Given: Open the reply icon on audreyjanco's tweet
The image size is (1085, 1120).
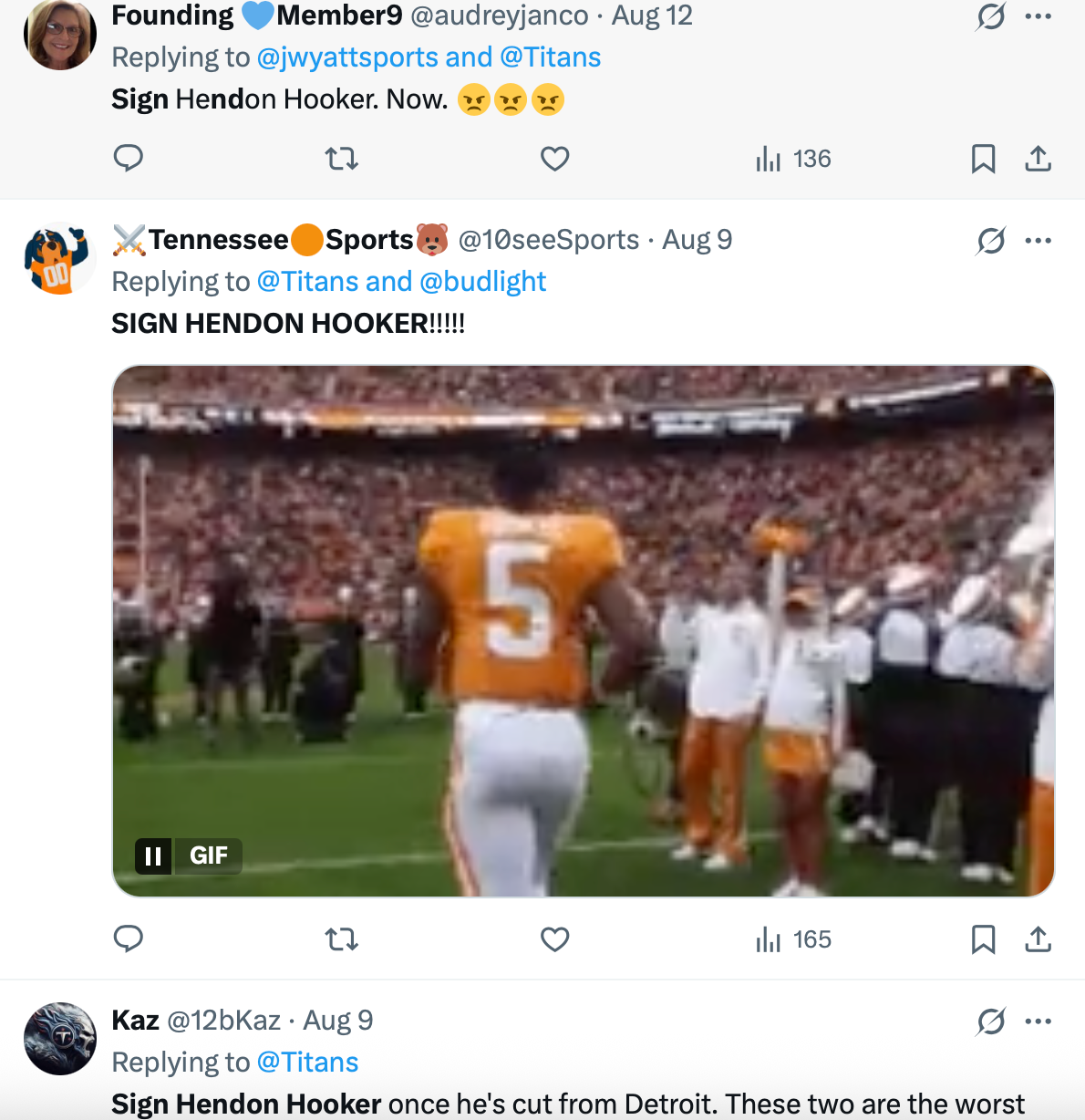Looking at the screenshot, I should coord(129,158).
